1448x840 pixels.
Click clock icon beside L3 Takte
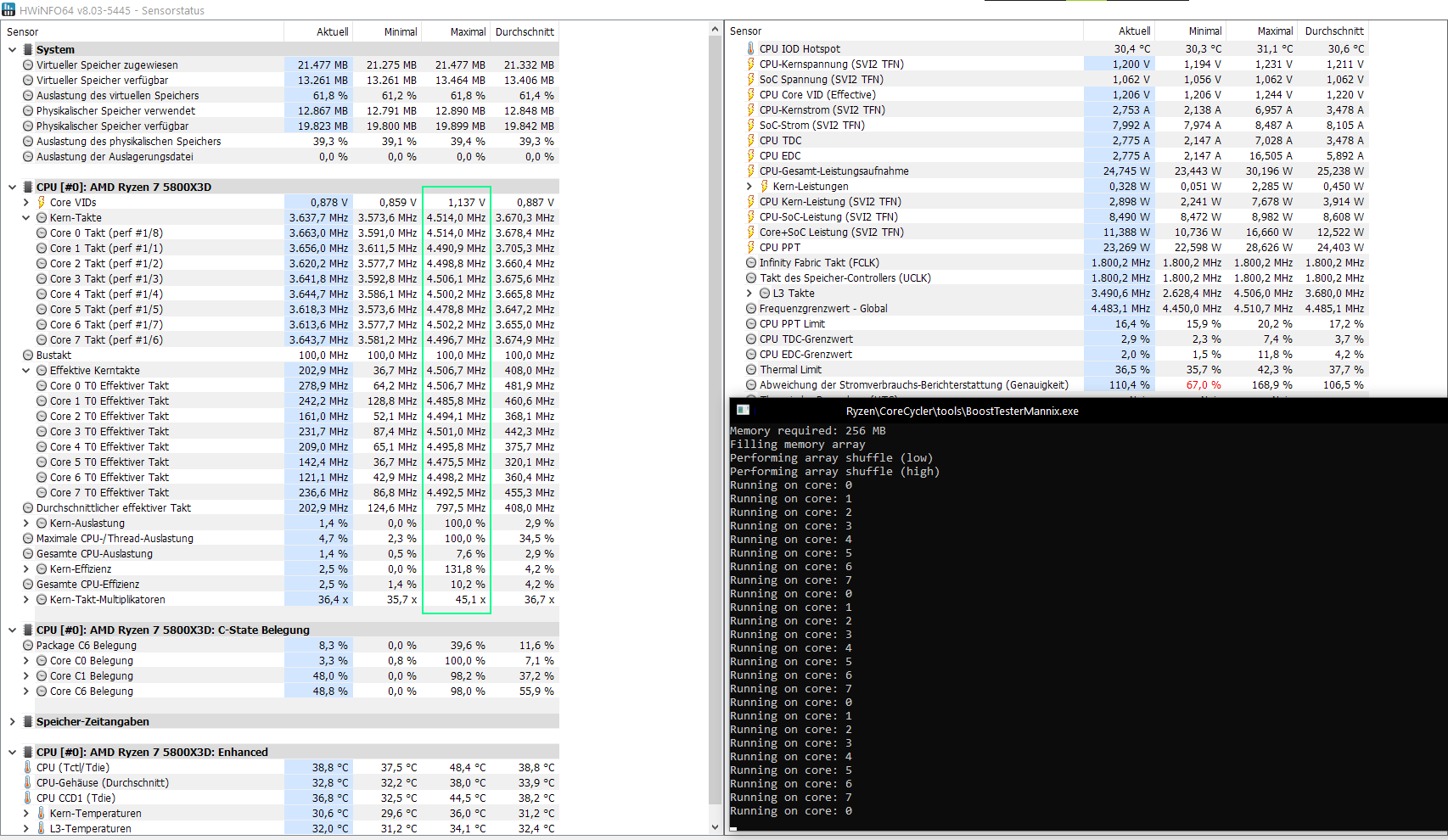[765, 293]
